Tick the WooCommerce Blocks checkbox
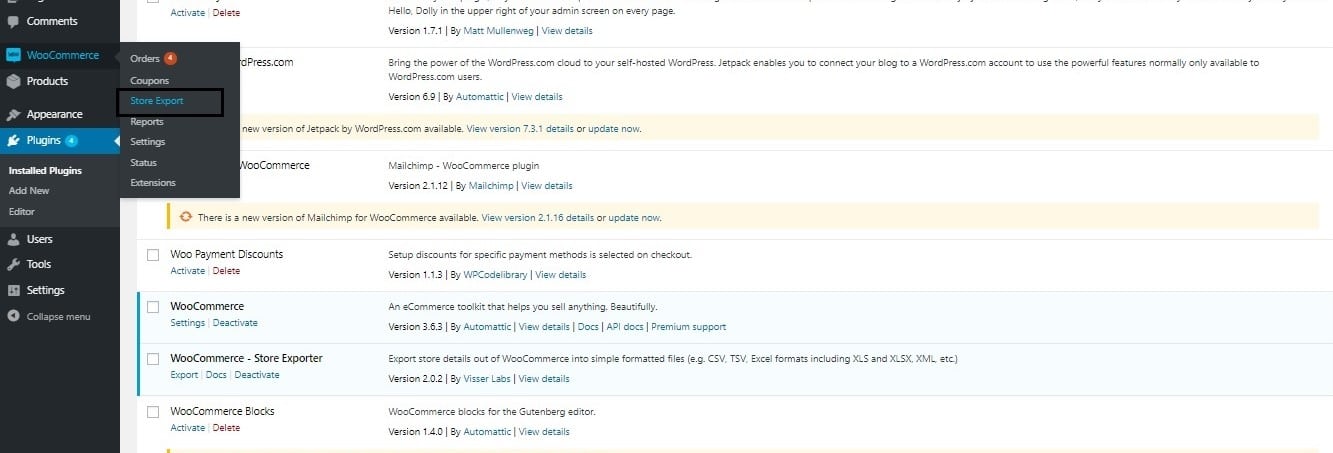 click(x=153, y=412)
